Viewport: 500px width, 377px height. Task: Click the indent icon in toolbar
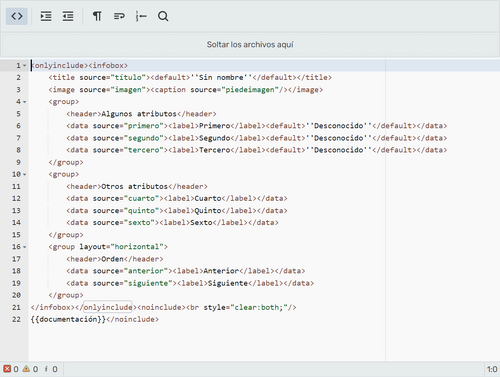point(46,16)
